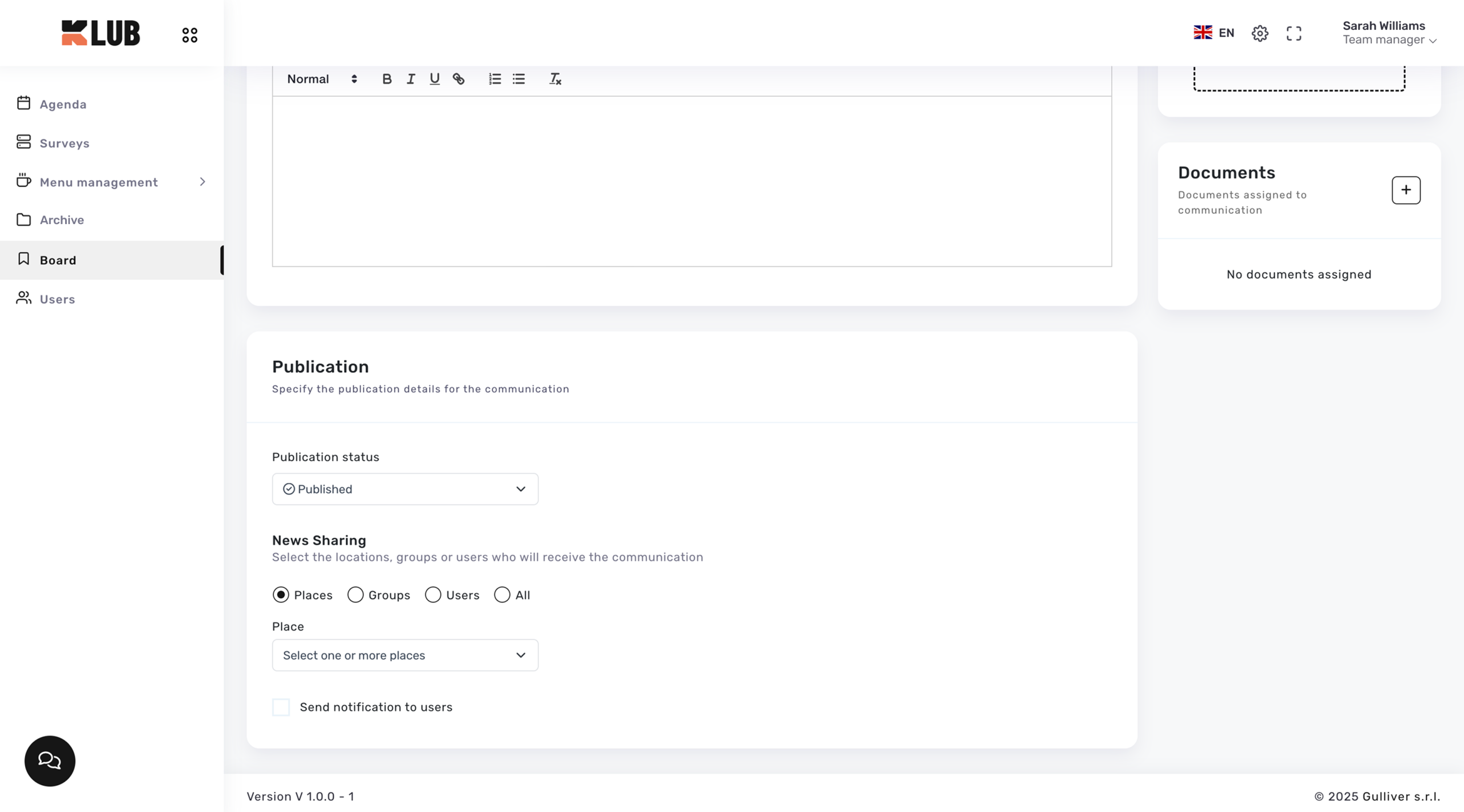Expand the Menu management sidebar item

coord(112,182)
